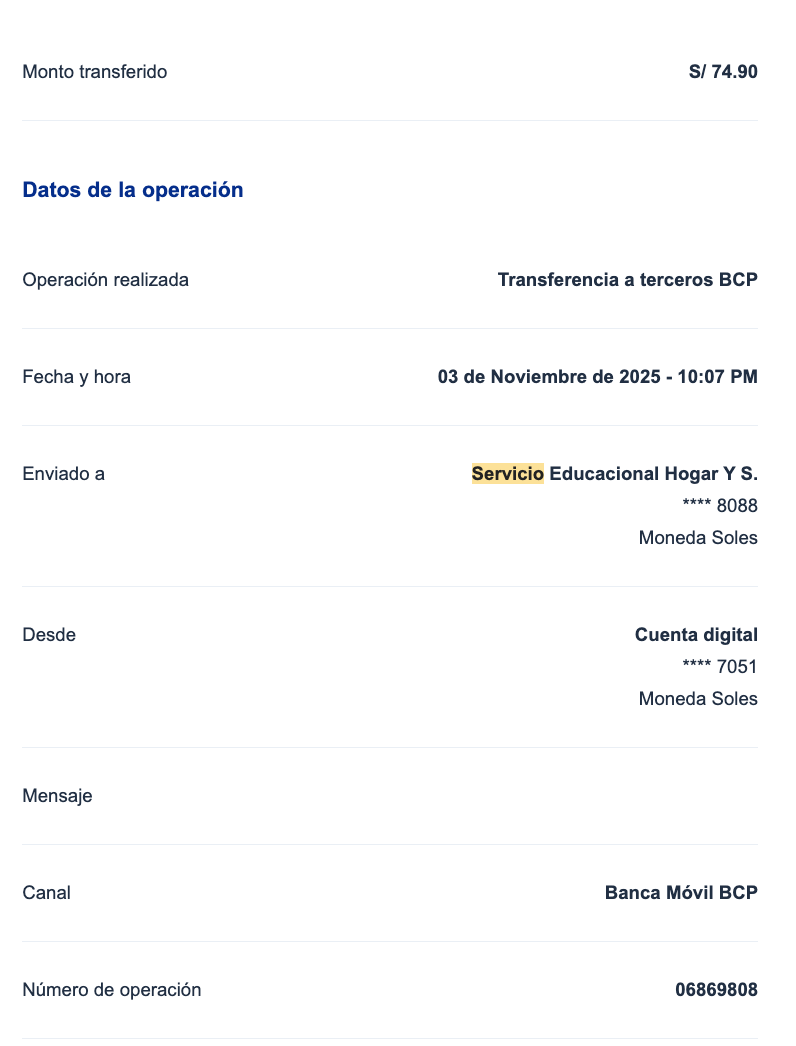Select the "Banca Móvil BCP" channel value

pyautogui.click(x=681, y=893)
